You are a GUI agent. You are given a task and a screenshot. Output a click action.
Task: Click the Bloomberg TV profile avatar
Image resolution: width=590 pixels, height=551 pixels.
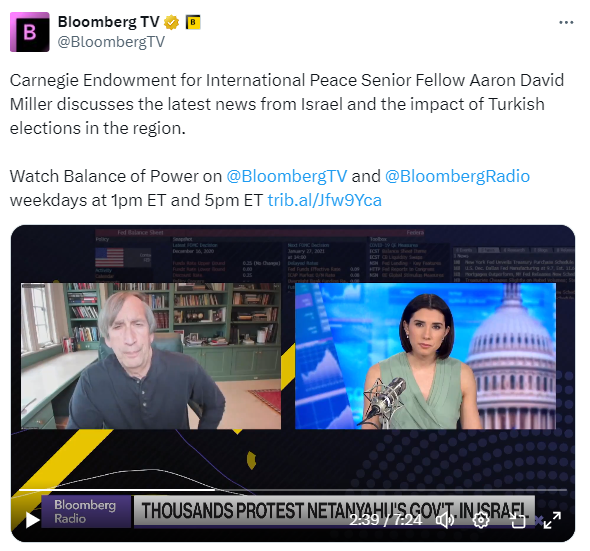click(x=30, y=32)
